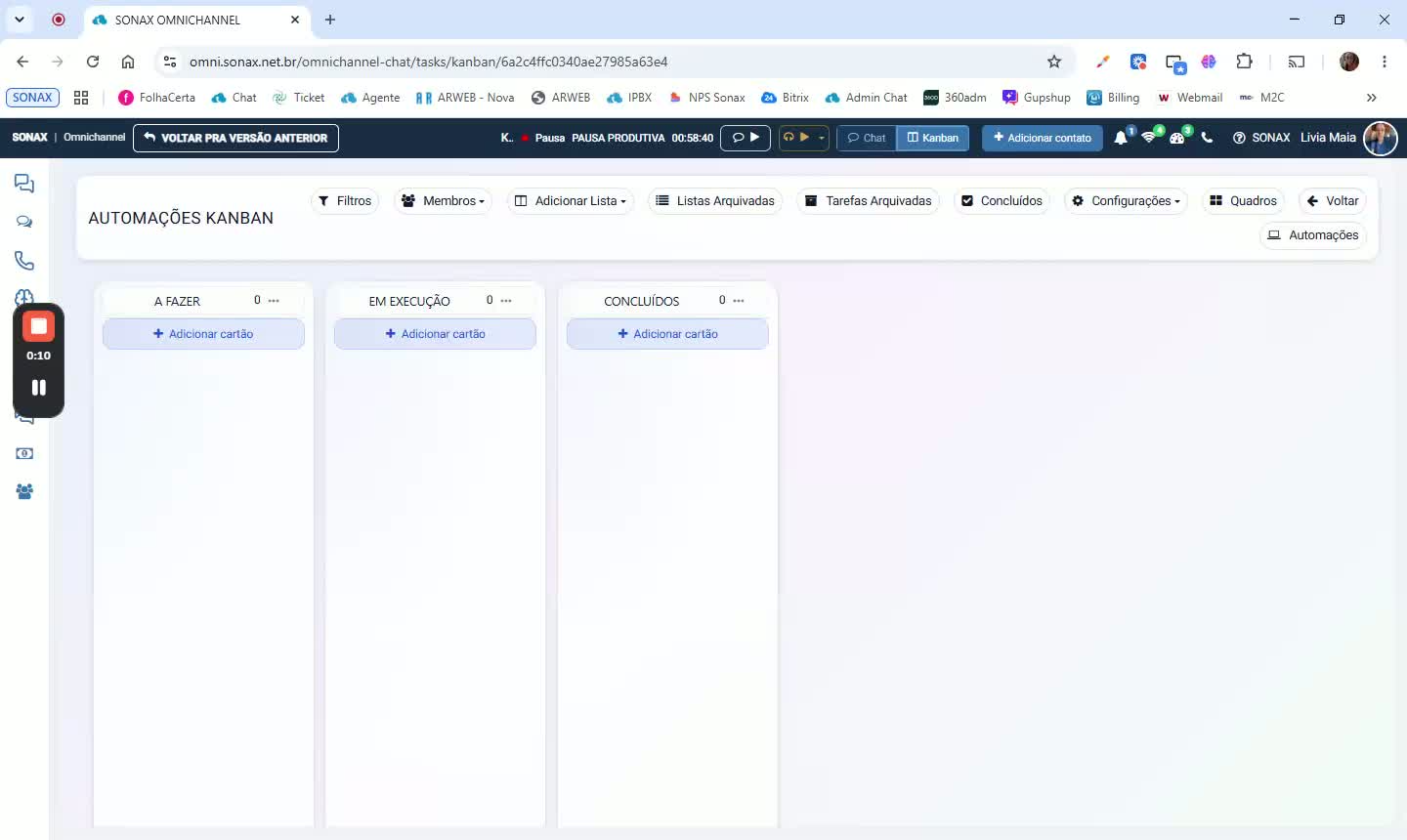Add a card to CONCLUÍDOS list
Viewport: 1407px width, 840px height.
click(667, 334)
